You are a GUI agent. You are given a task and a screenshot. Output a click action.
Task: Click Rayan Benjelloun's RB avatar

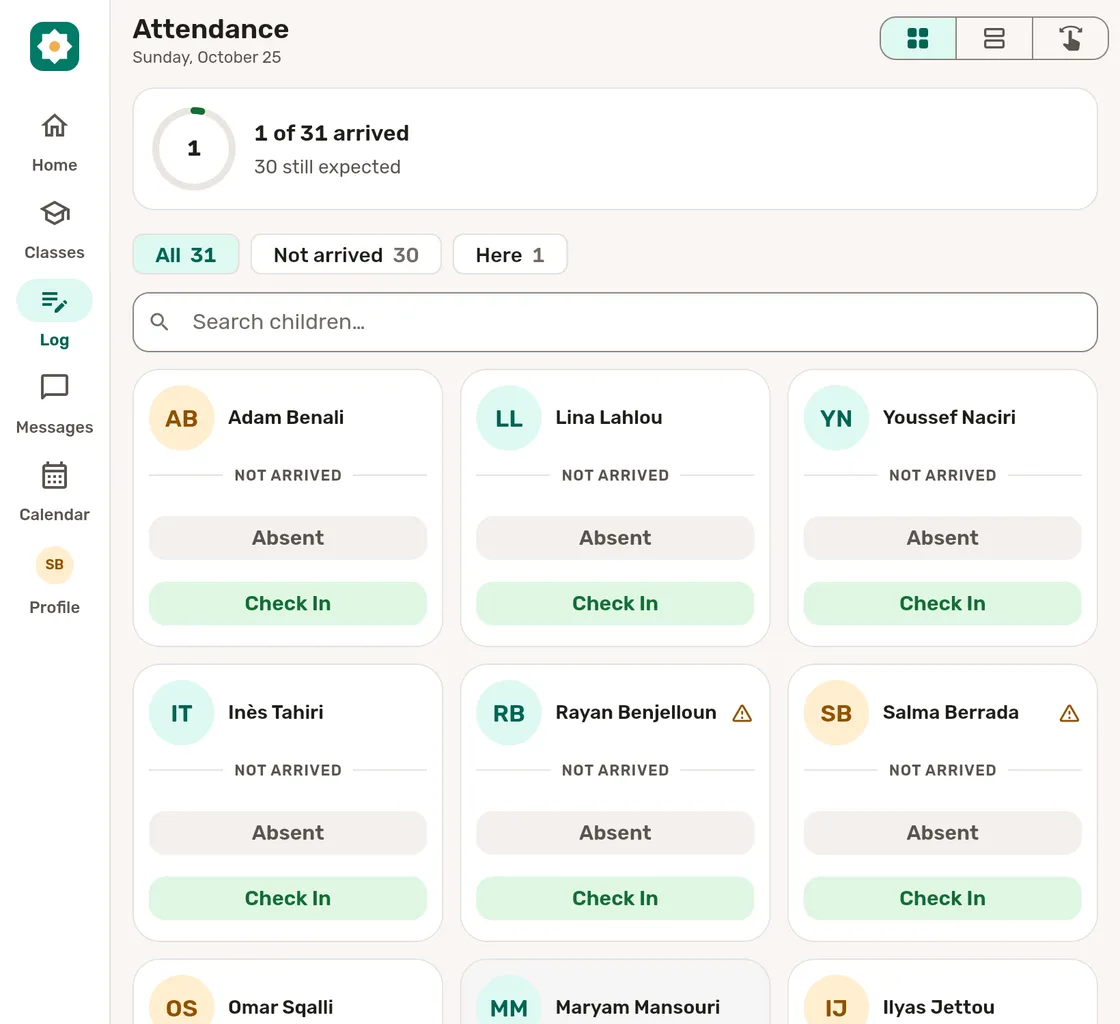509,713
